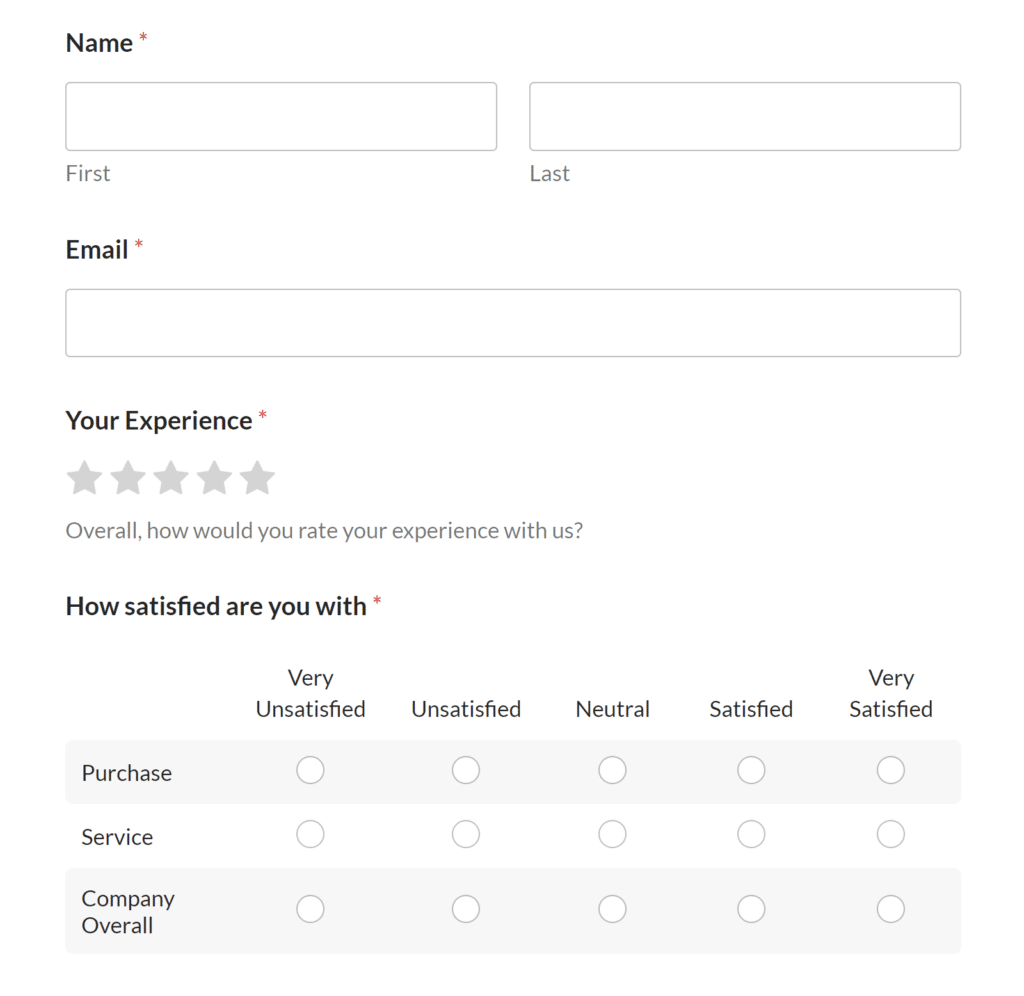The height and width of the screenshot is (996, 1024).
Task: Select the second star rating
Action: 127,477
